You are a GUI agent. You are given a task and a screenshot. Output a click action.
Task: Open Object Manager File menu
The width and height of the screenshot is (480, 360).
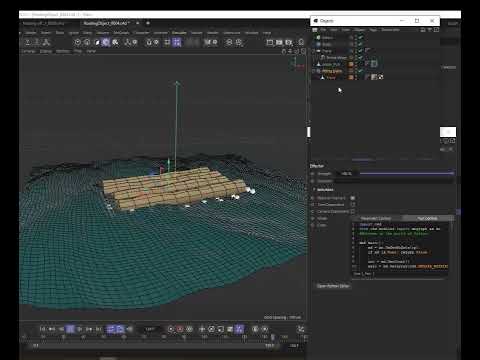tap(323, 30)
